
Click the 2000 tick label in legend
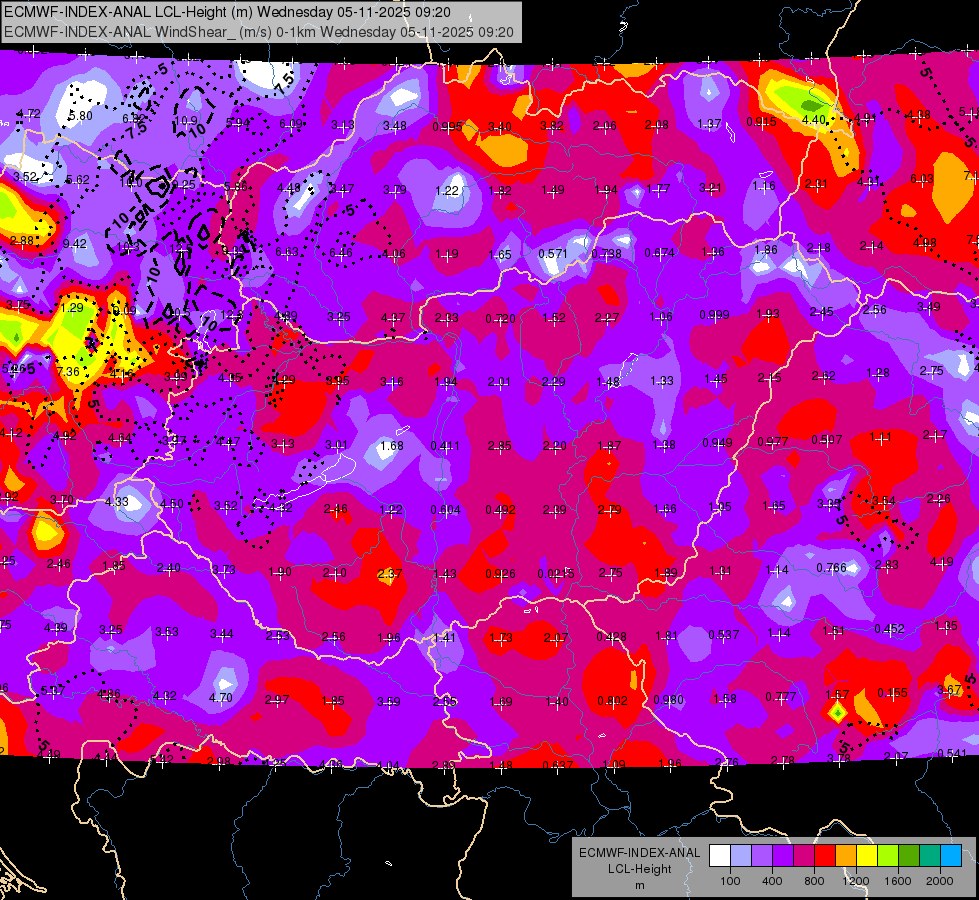pyautogui.click(x=940, y=881)
